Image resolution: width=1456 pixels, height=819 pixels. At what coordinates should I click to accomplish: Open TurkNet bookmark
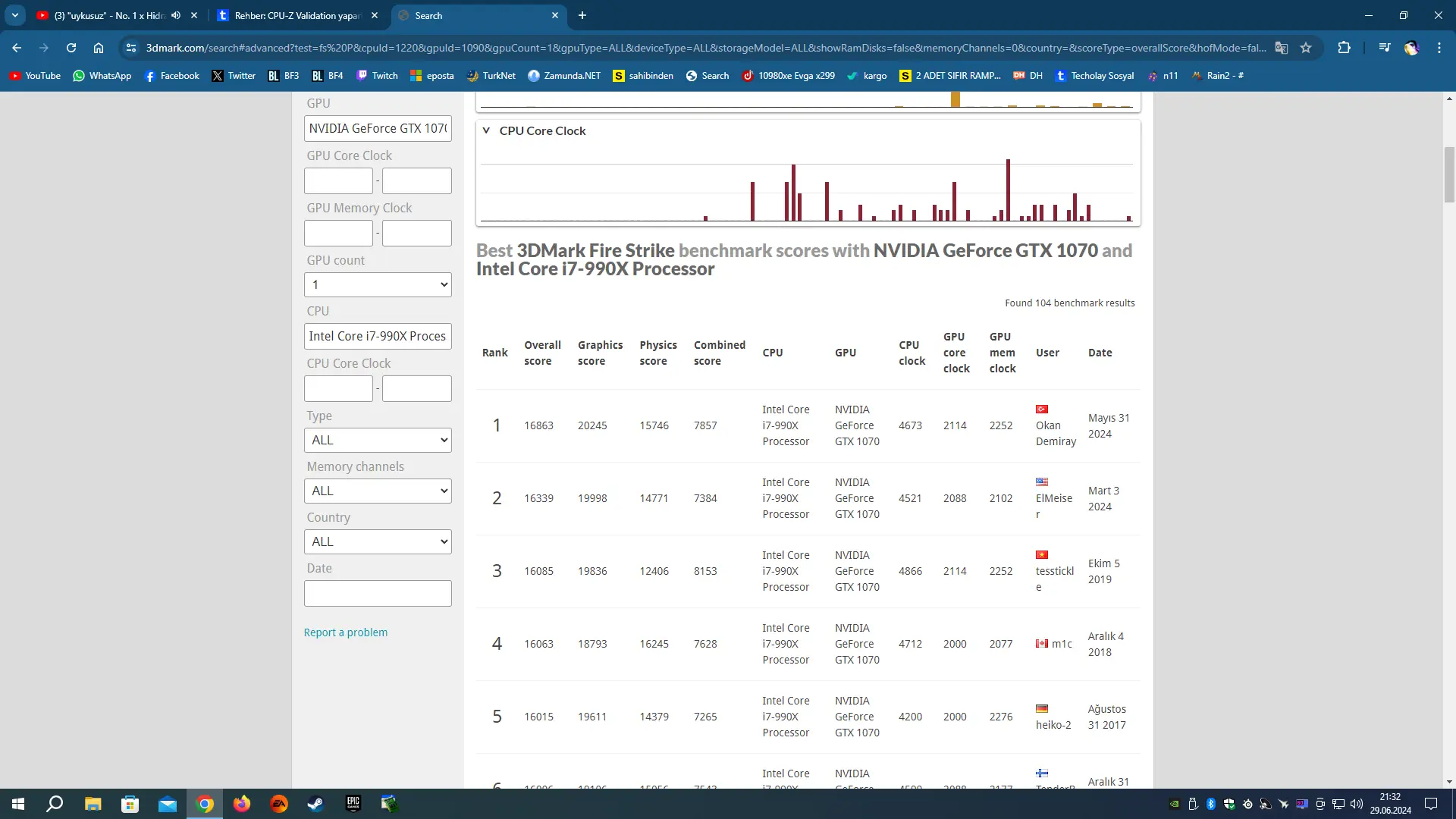pos(491,76)
